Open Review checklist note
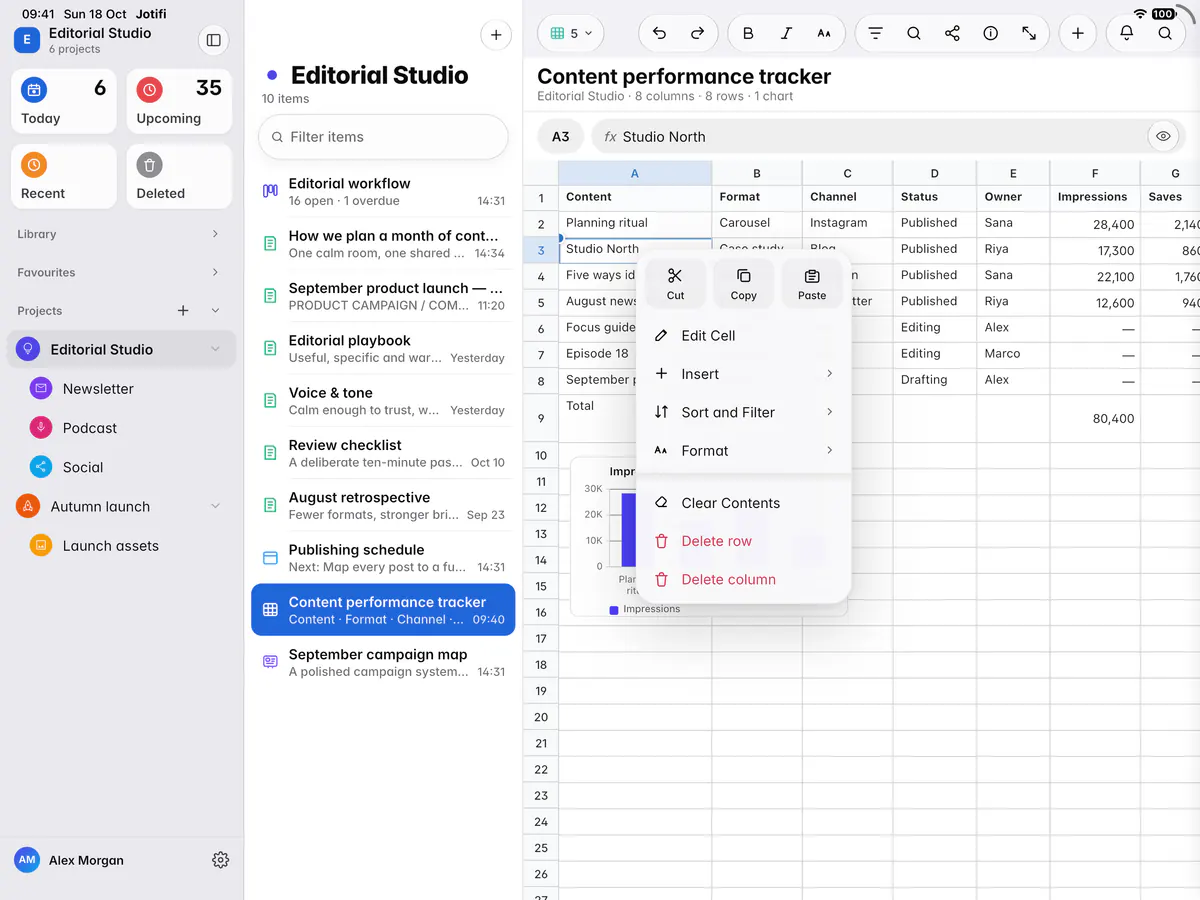Screen dimensions: 1200x900 (x=383, y=453)
